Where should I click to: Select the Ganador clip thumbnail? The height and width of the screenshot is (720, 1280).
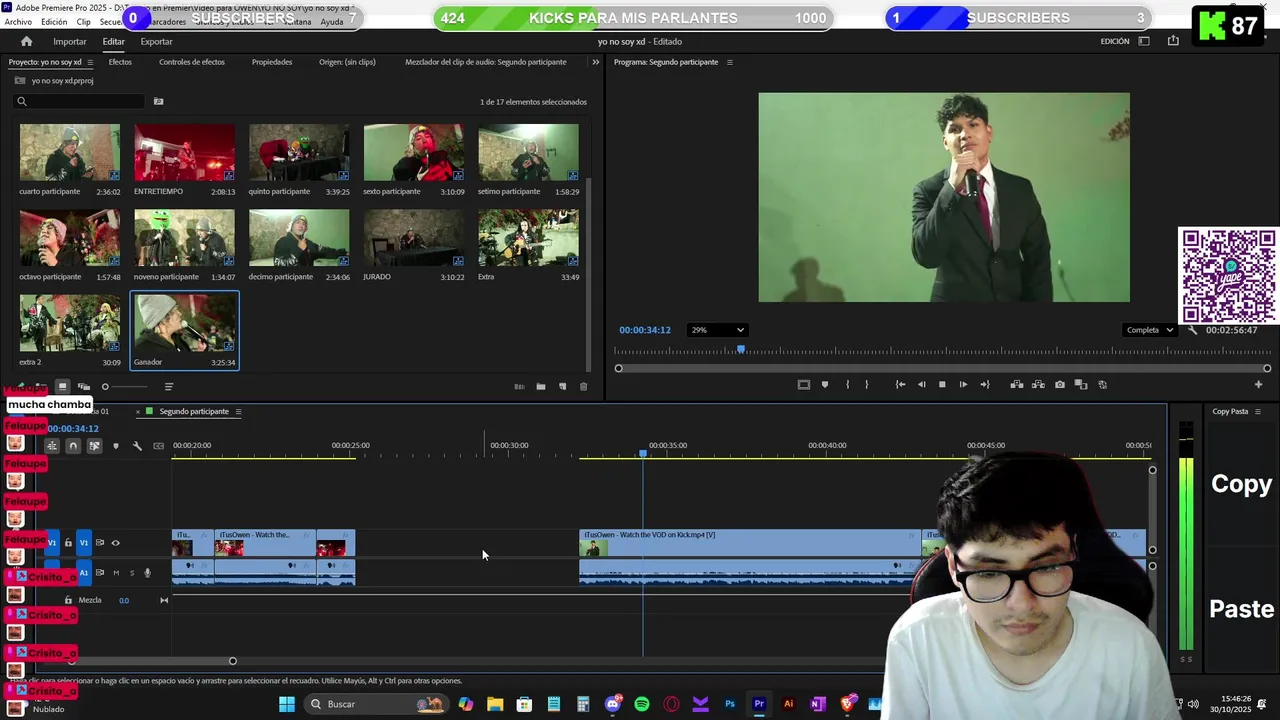pyautogui.click(x=184, y=324)
